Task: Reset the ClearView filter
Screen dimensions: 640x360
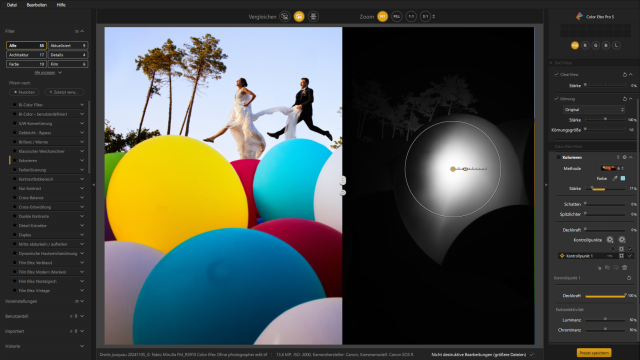Action: click(x=624, y=75)
